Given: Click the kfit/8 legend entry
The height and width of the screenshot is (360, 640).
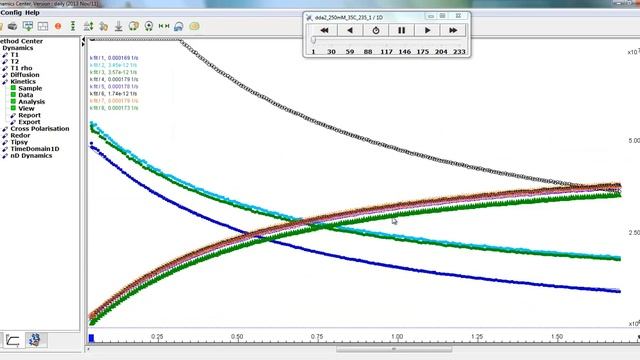Looking at the screenshot, I should [114, 108].
